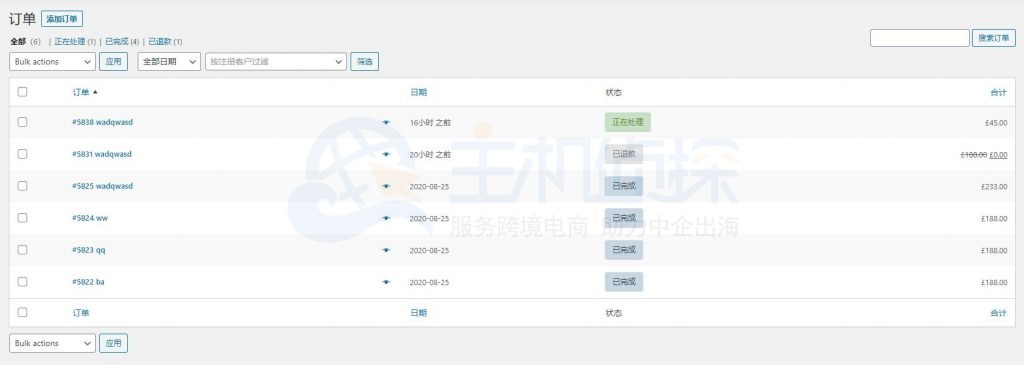Select the 状态 column header text
Viewport: 1024px width, 365px height.
pos(614,92)
